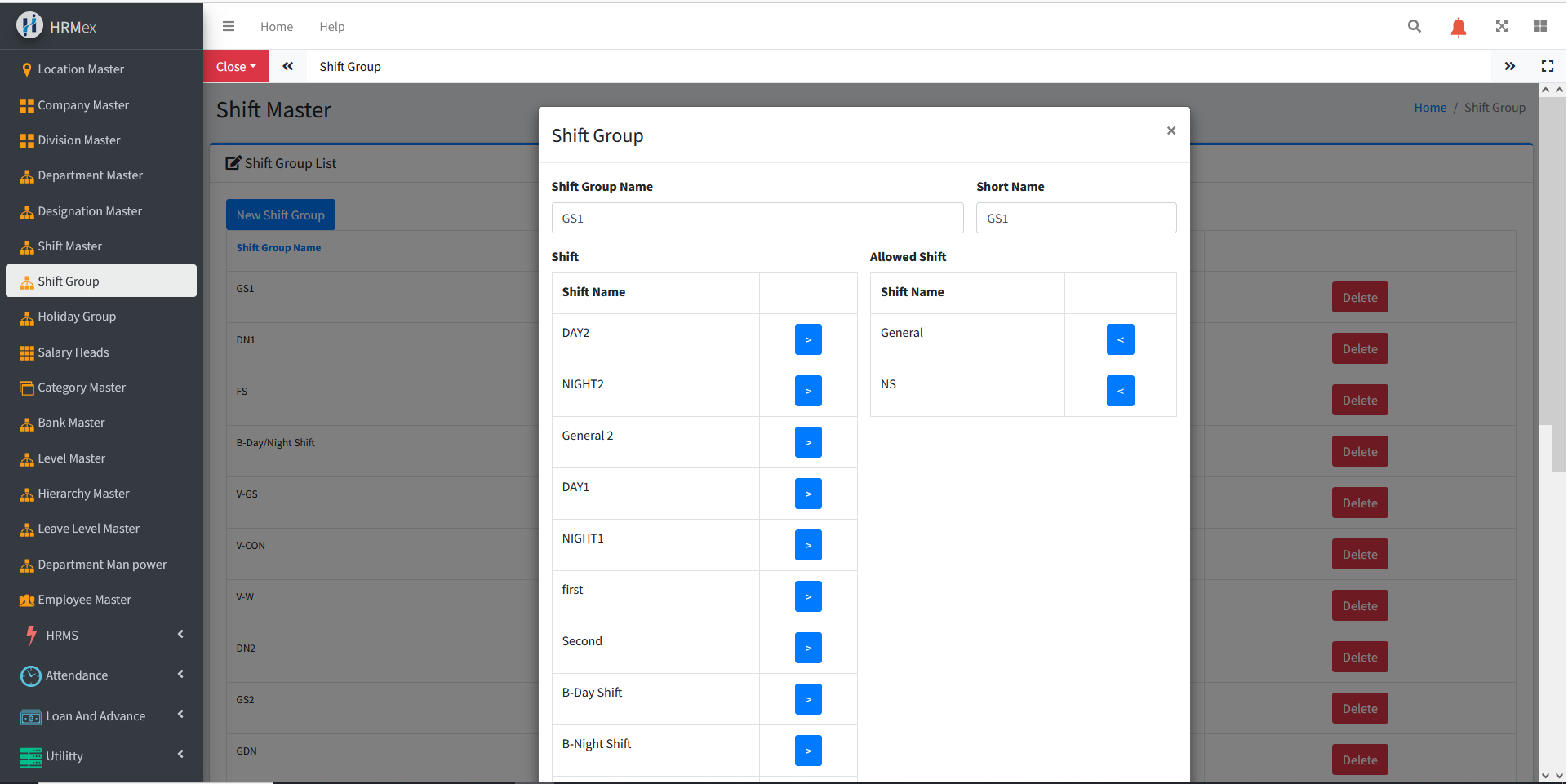Close the Shift Group dialog
This screenshot has height=784, width=1568.
[1170, 131]
